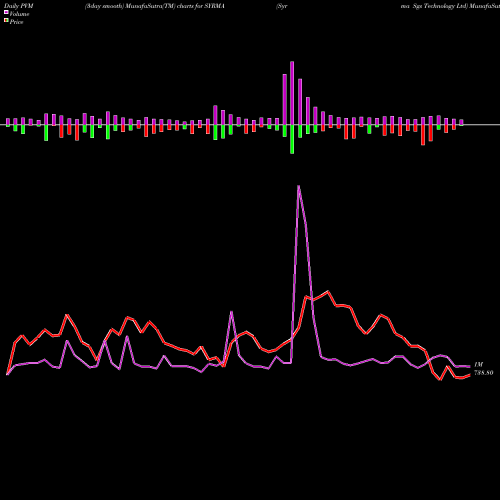Click the peak of magenta volume line
500x500 pixels.
(x=298, y=186)
